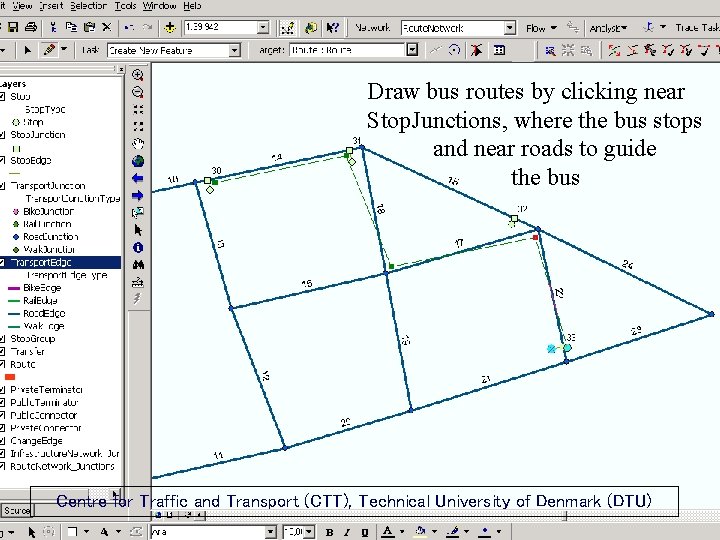
Task: Close the table of contents panel
Action: pyautogui.click(x=121, y=69)
